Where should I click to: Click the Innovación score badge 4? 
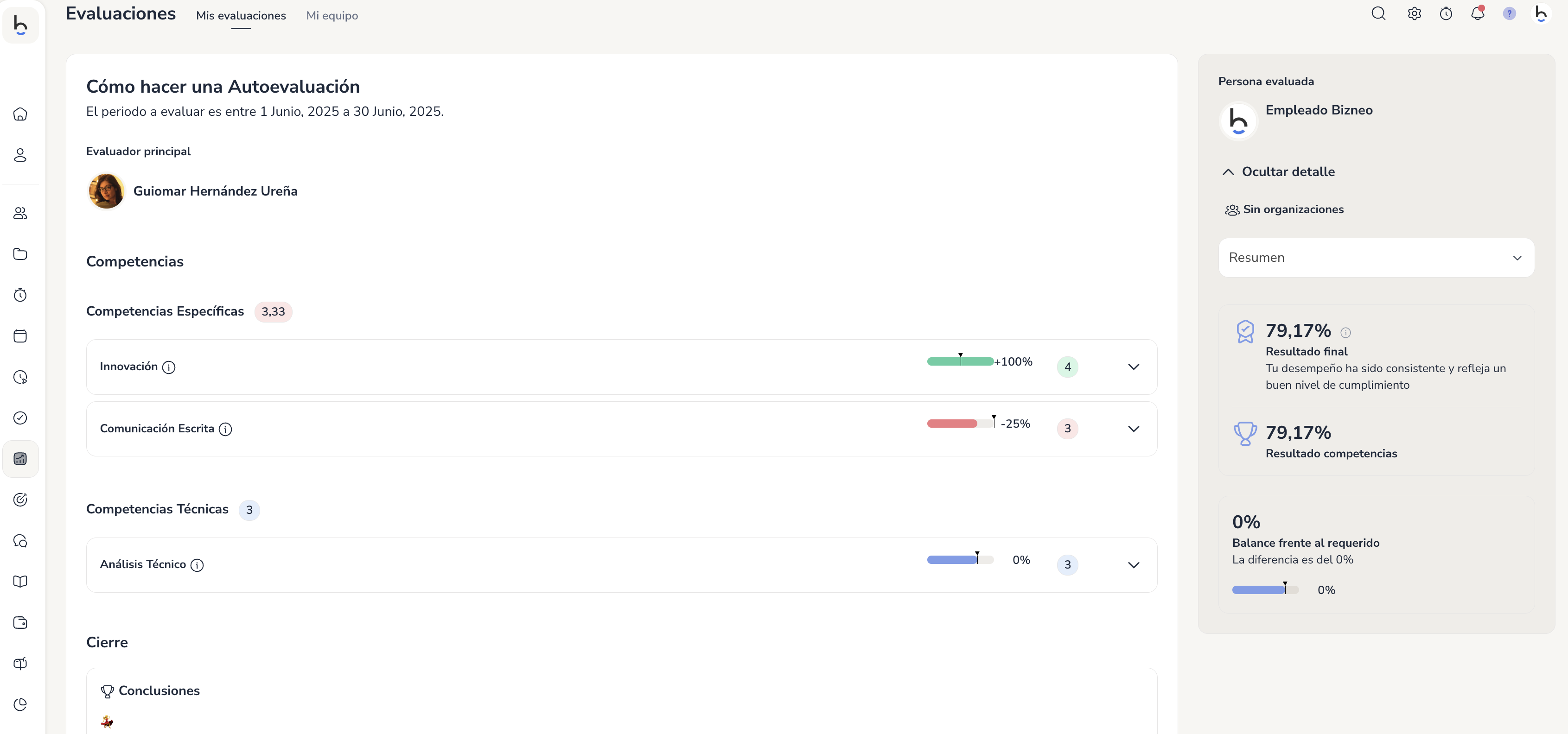coord(1068,367)
